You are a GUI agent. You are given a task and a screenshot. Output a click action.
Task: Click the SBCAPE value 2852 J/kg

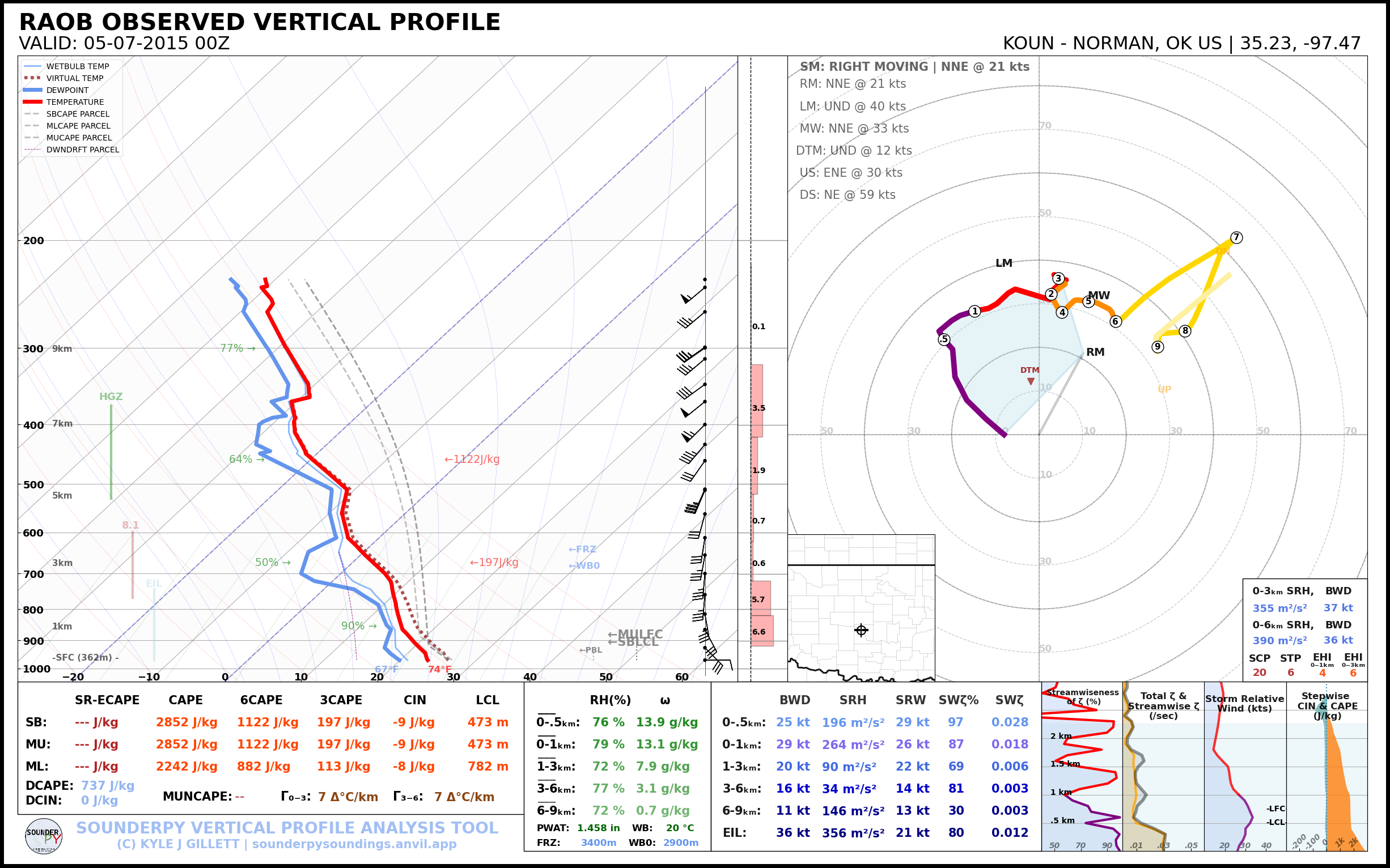pyautogui.click(x=186, y=722)
